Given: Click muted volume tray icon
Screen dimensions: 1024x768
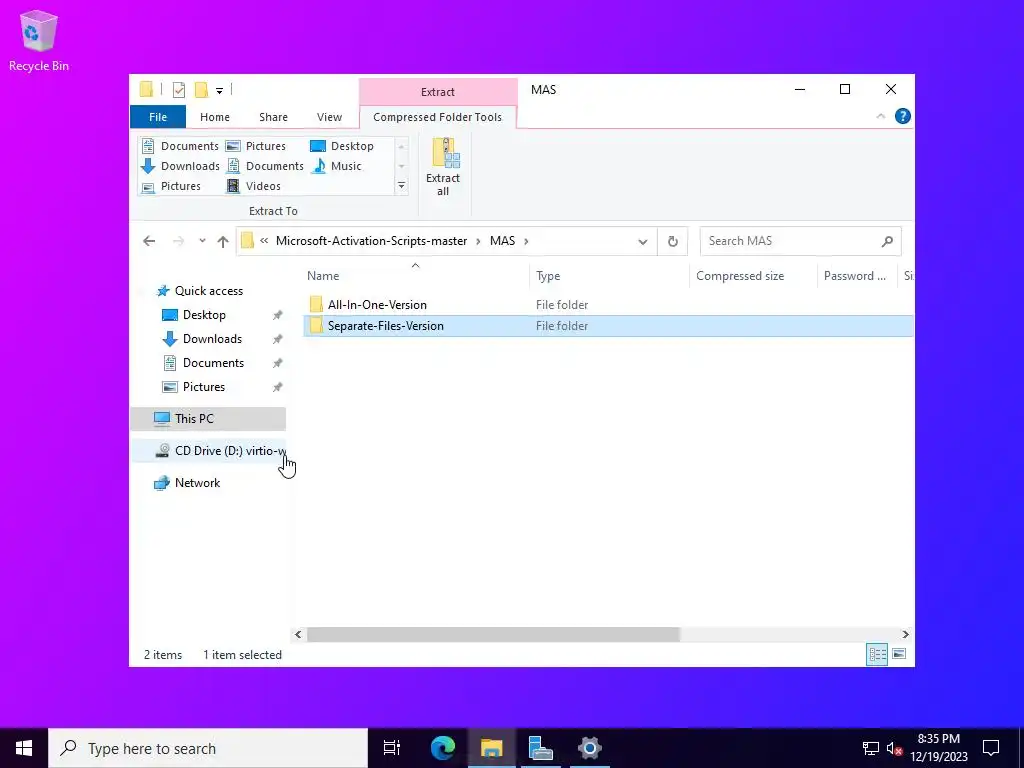Looking at the screenshot, I should pos(895,748).
